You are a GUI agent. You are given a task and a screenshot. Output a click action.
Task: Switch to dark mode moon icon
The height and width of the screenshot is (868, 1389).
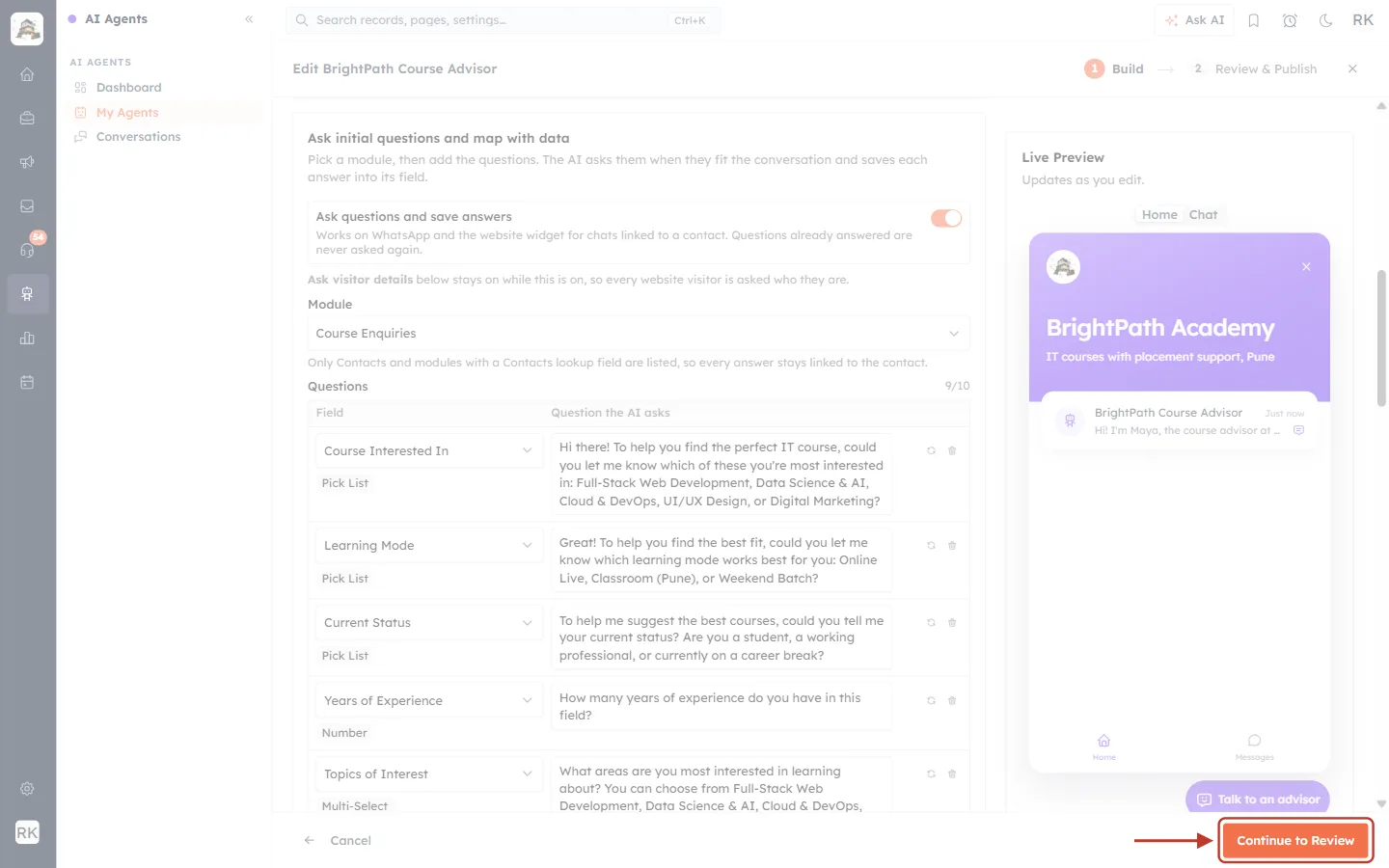1326,20
